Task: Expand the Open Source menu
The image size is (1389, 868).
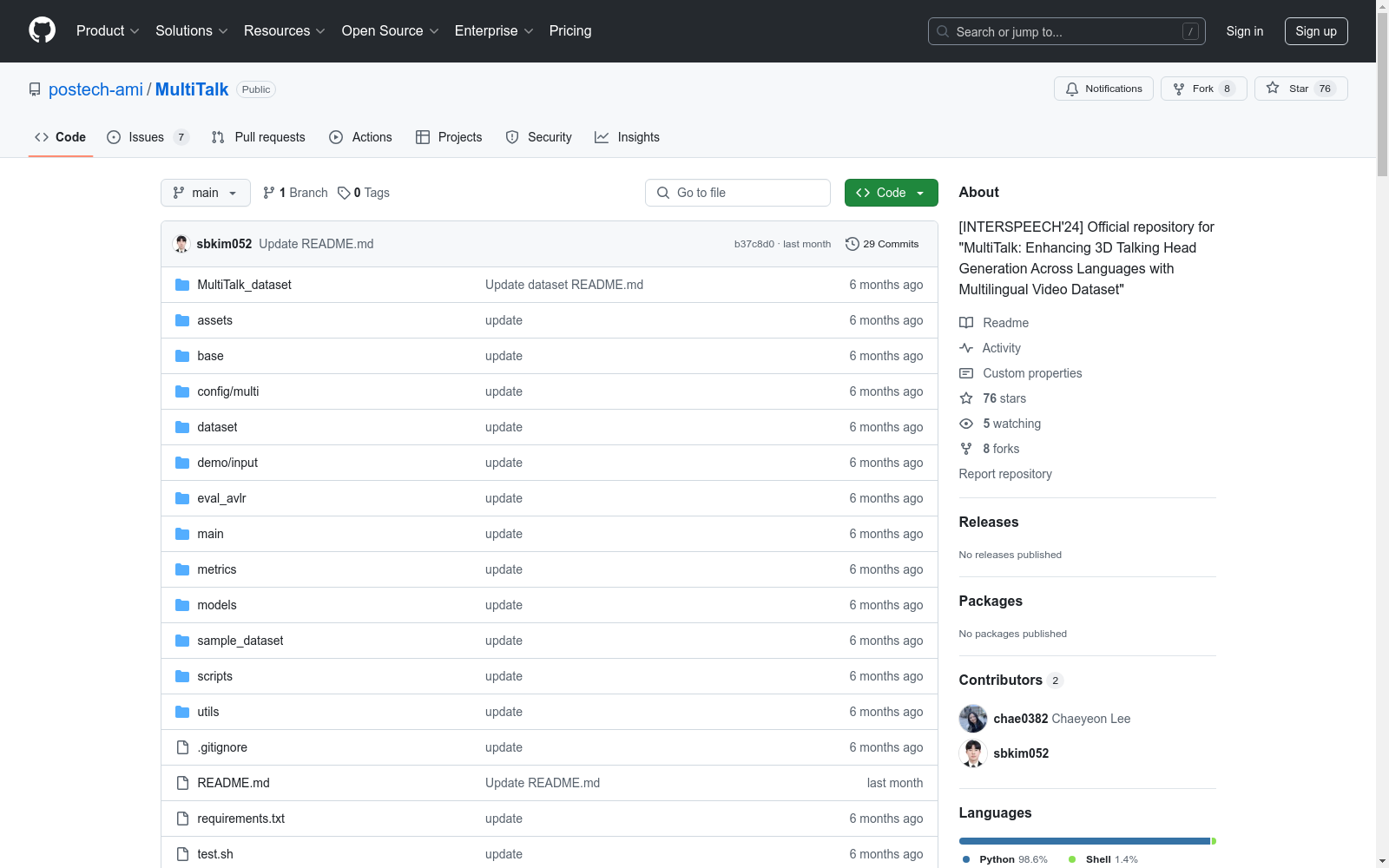Action: click(x=391, y=30)
